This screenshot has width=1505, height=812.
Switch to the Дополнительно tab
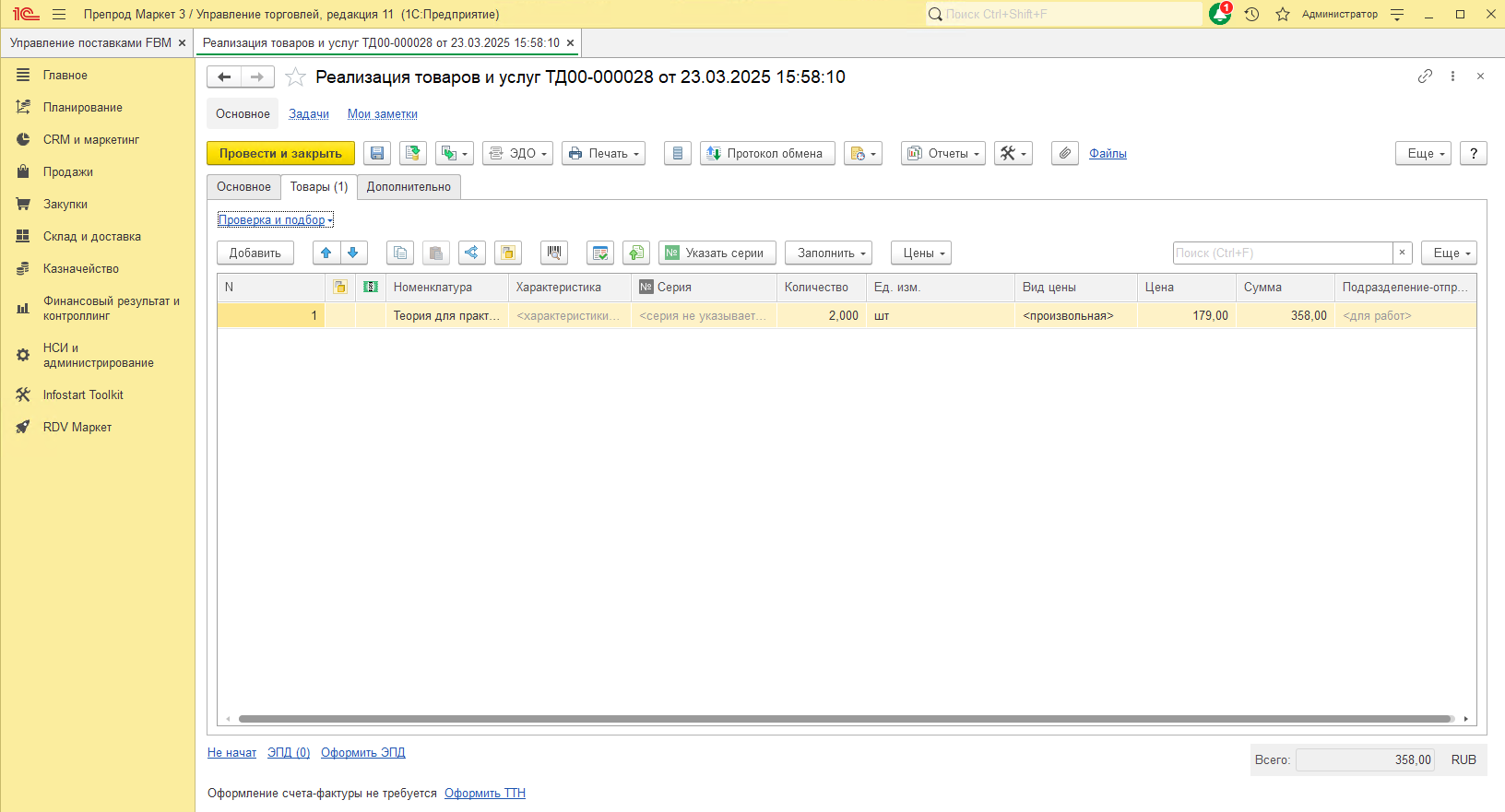tap(409, 187)
